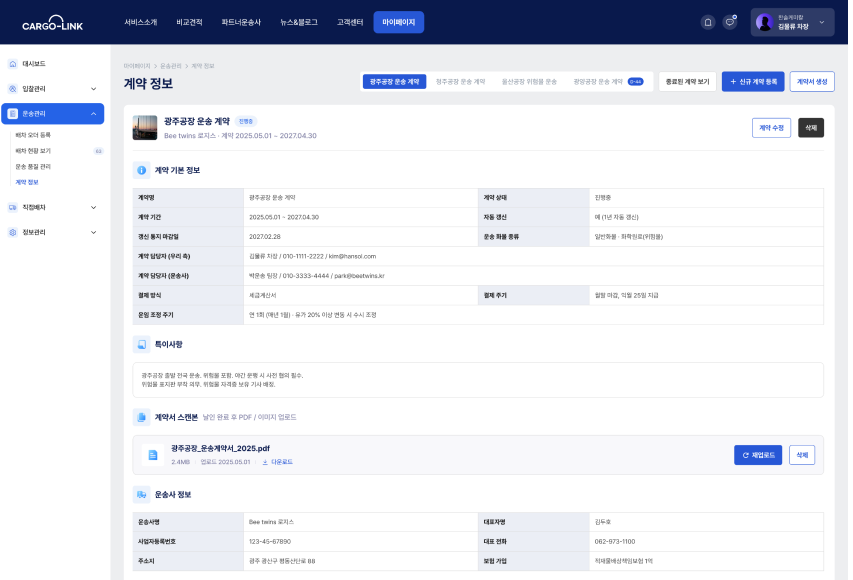This screenshot has height=580, width=853.
Task: Click the 직접배차 truck icon
Action: 13,207
